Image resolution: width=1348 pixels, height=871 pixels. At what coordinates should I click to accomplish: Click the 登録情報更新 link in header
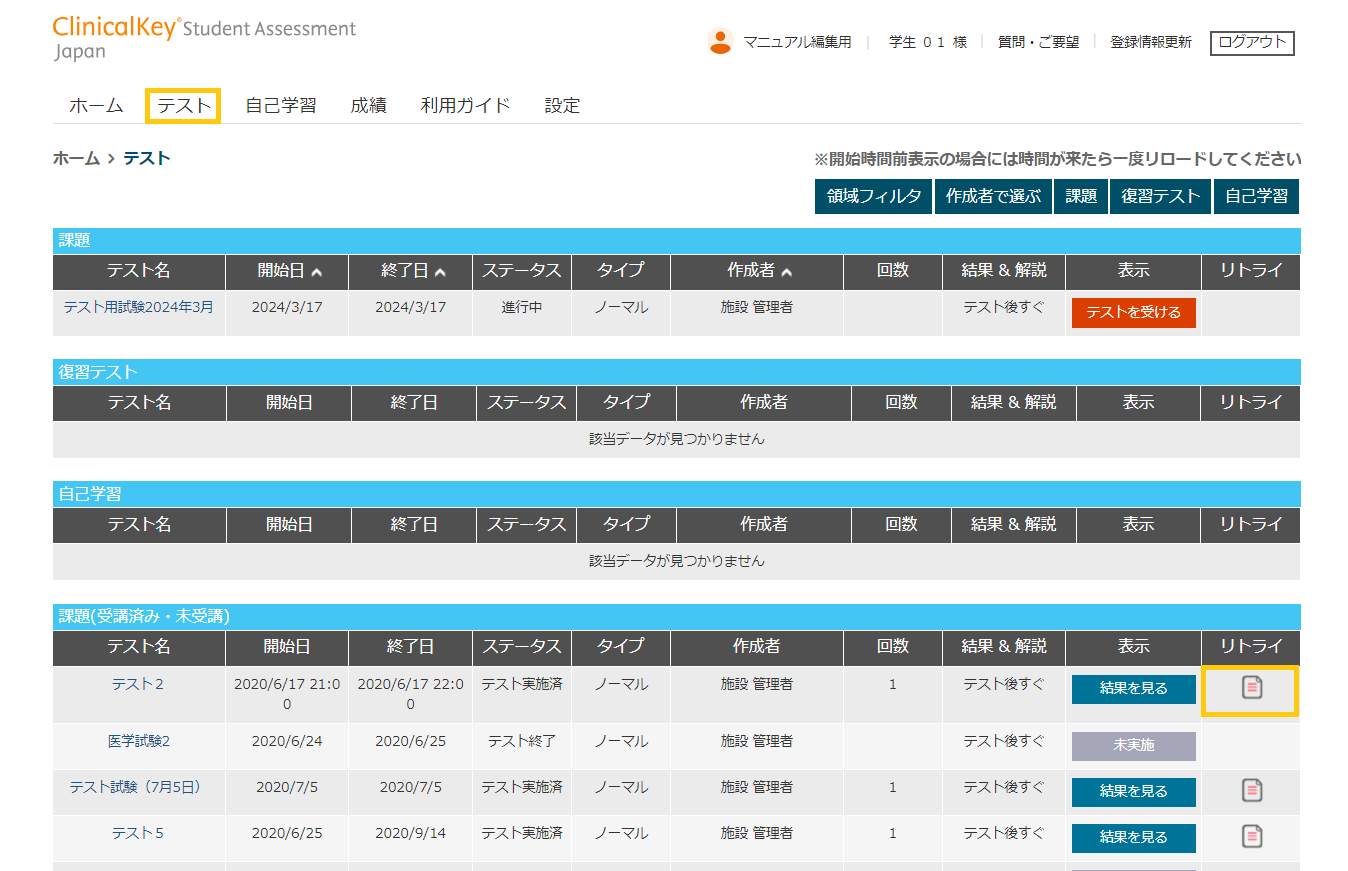(x=1150, y=42)
